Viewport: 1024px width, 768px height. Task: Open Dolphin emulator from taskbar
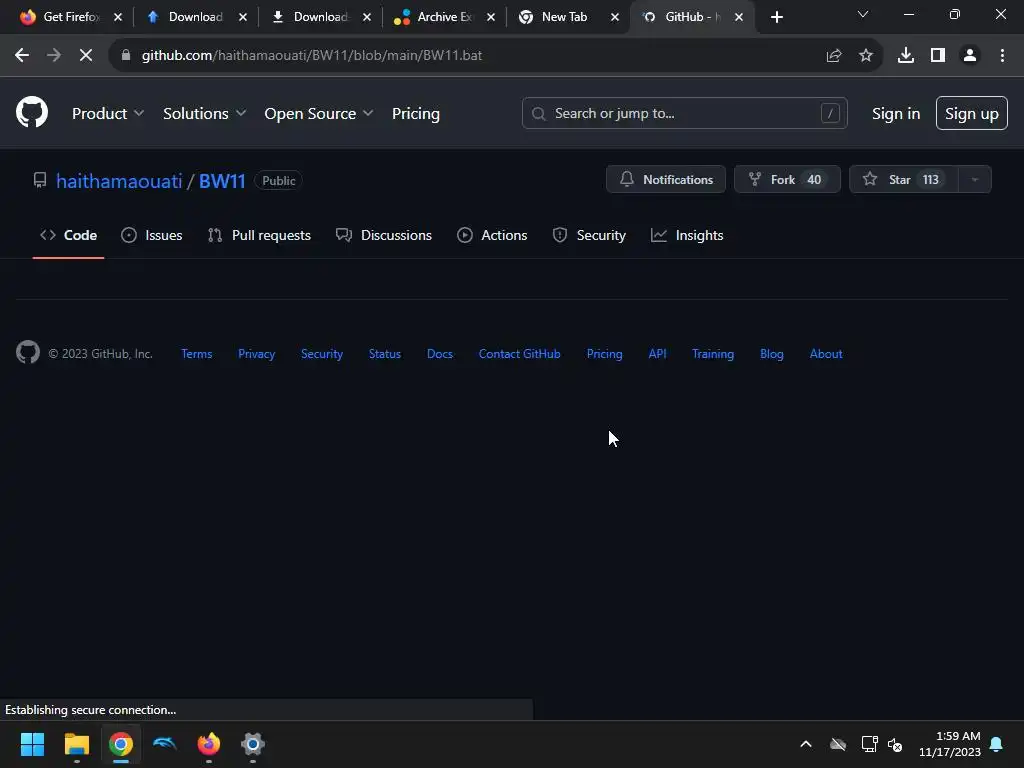(x=165, y=743)
